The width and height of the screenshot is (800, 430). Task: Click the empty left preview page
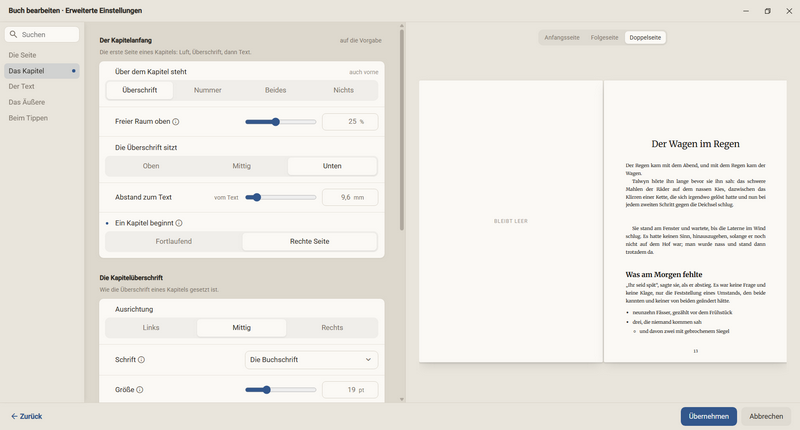511,221
